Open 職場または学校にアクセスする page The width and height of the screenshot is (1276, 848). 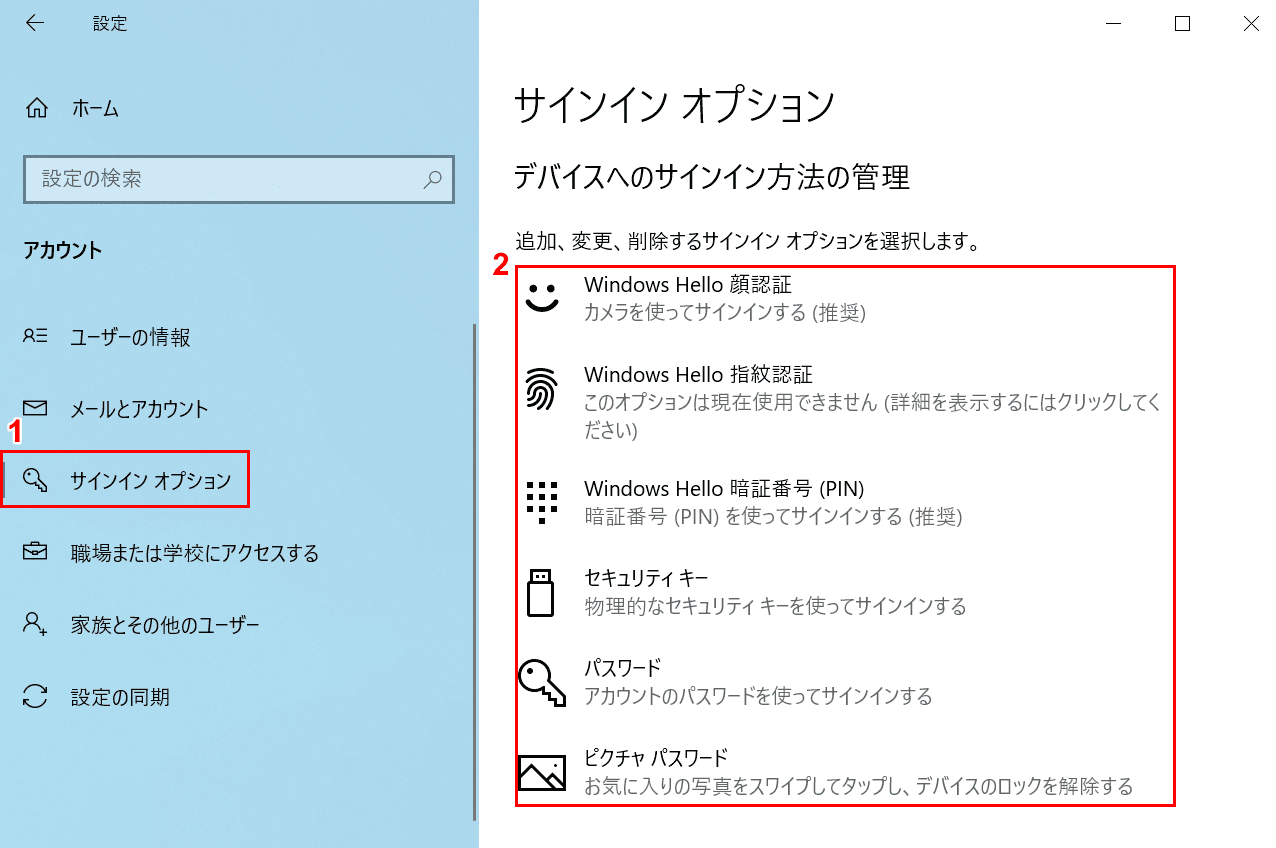click(x=195, y=553)
